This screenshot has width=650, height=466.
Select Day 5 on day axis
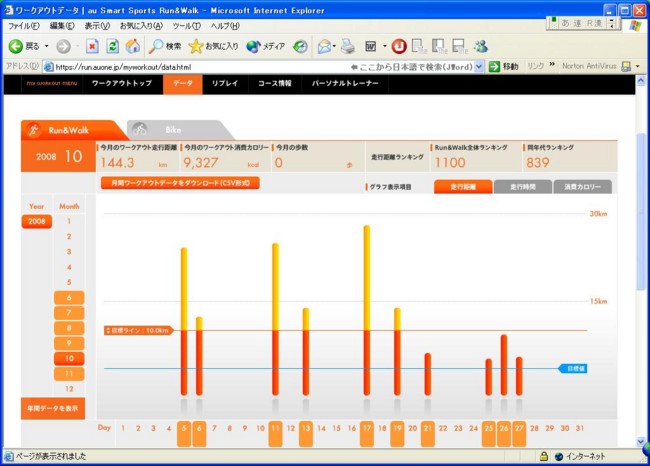tap(184, 434)
